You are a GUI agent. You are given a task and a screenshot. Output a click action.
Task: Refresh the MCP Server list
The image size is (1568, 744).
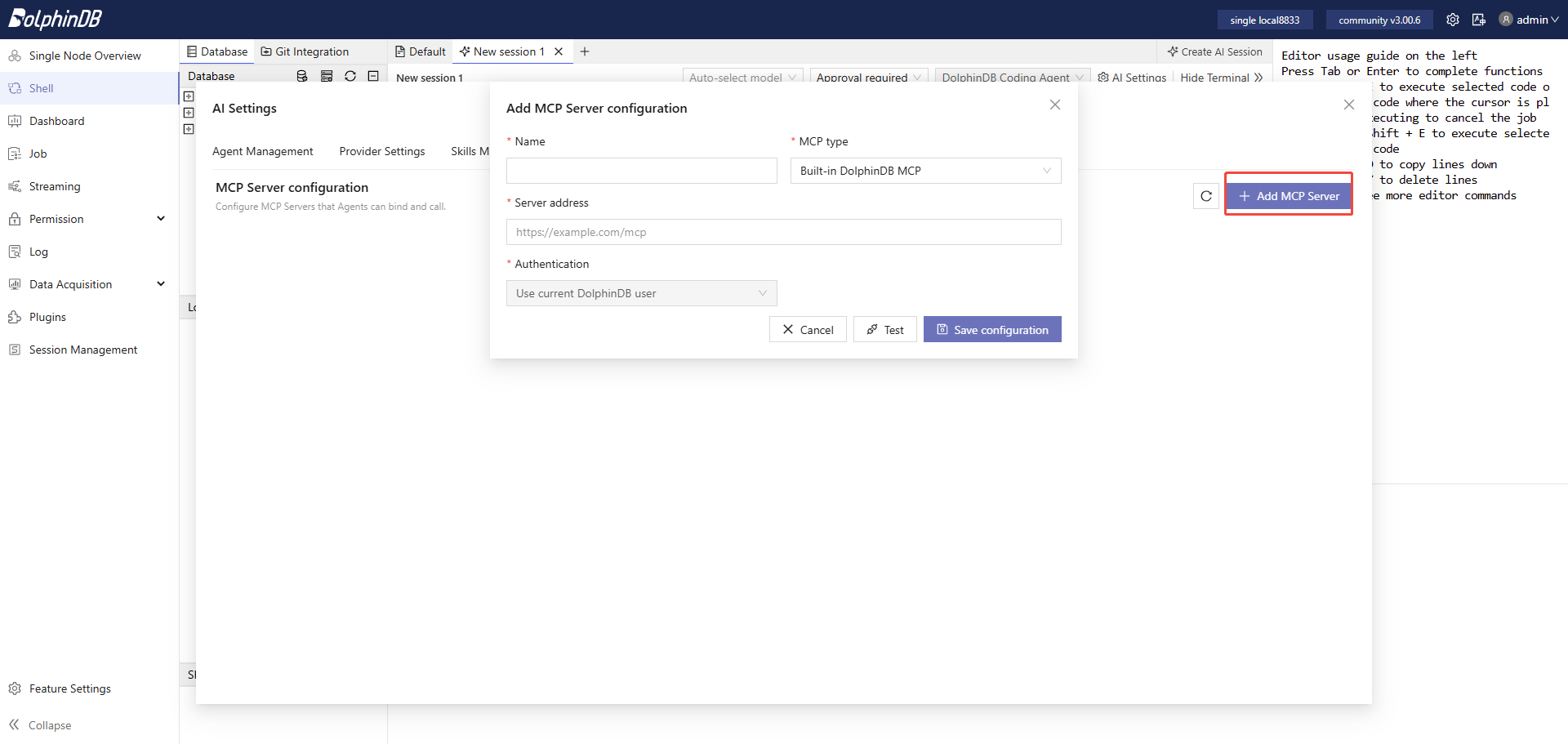point(1206,196)
